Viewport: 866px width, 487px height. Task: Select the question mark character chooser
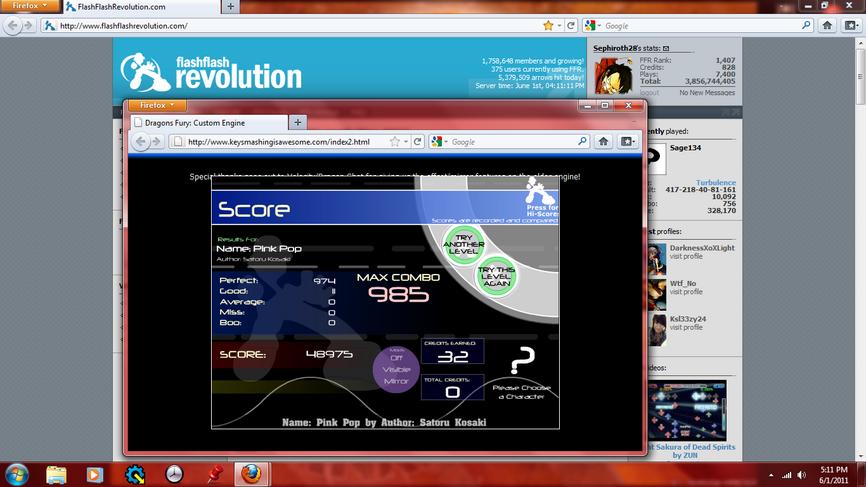522,359
